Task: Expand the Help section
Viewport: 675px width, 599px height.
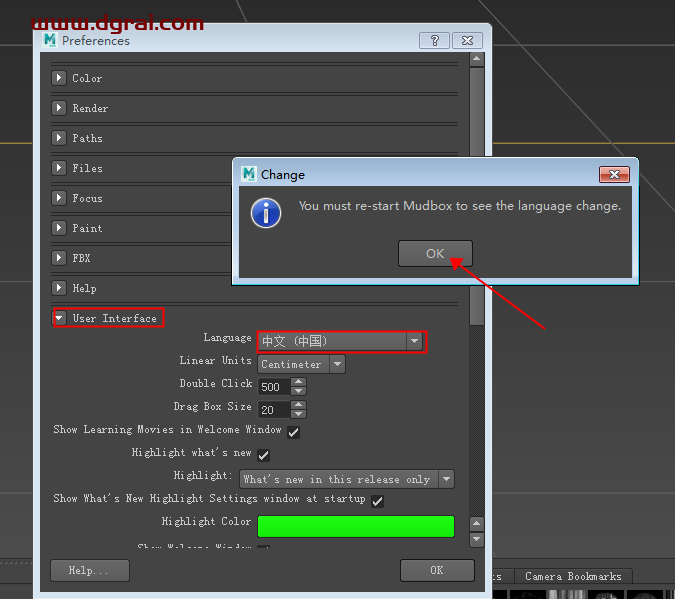Action: (x=59, y=288)
